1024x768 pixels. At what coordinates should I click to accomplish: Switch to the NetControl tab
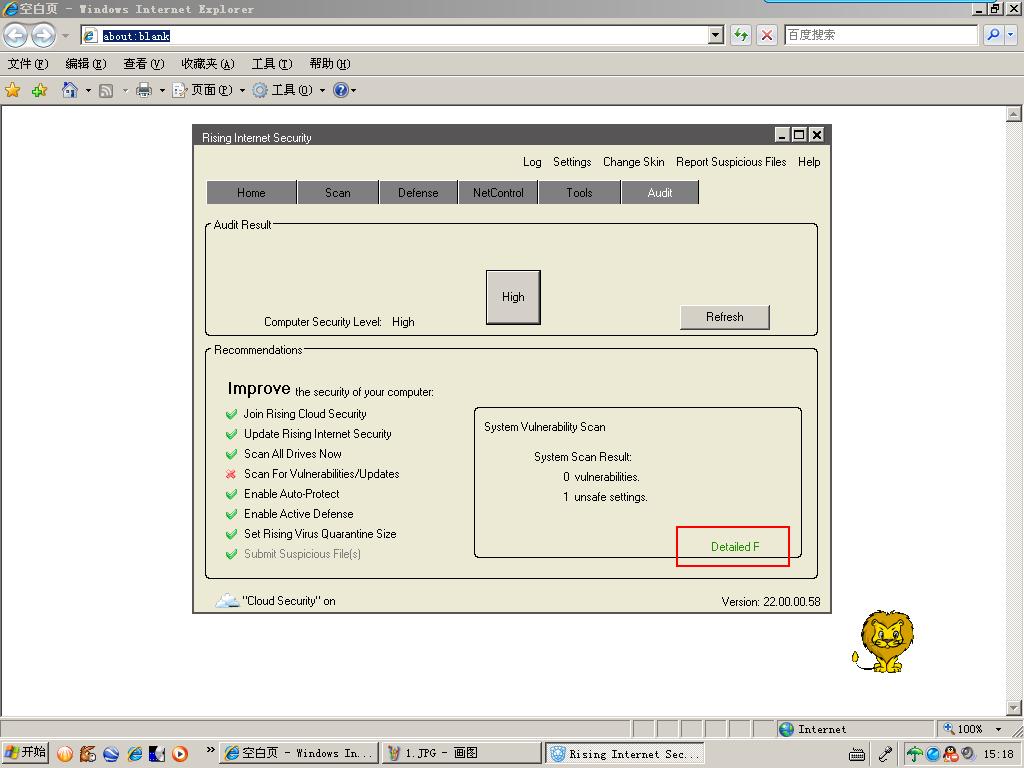click(498, 193)
